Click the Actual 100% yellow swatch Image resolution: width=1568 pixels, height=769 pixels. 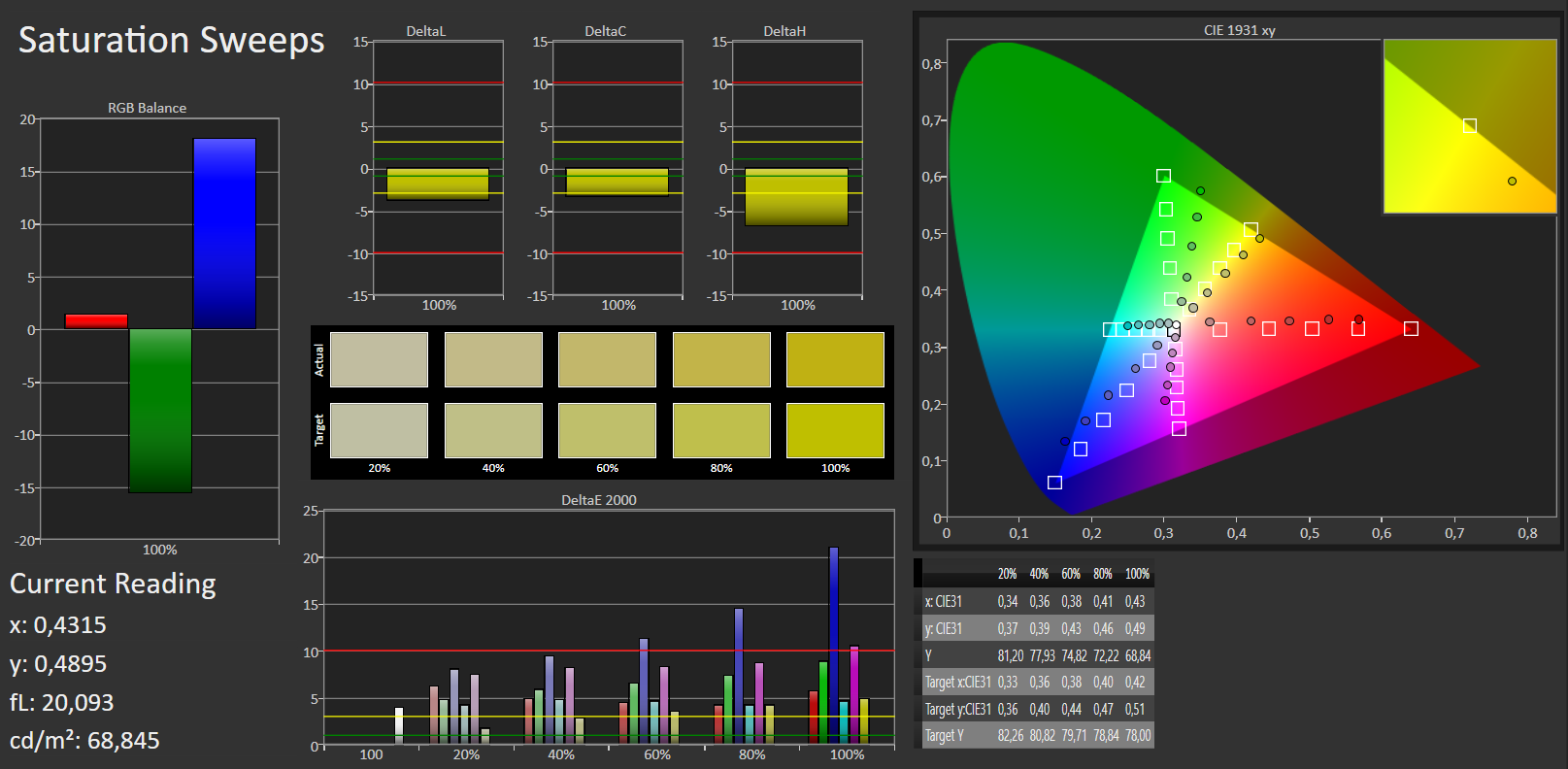point(835,359)
